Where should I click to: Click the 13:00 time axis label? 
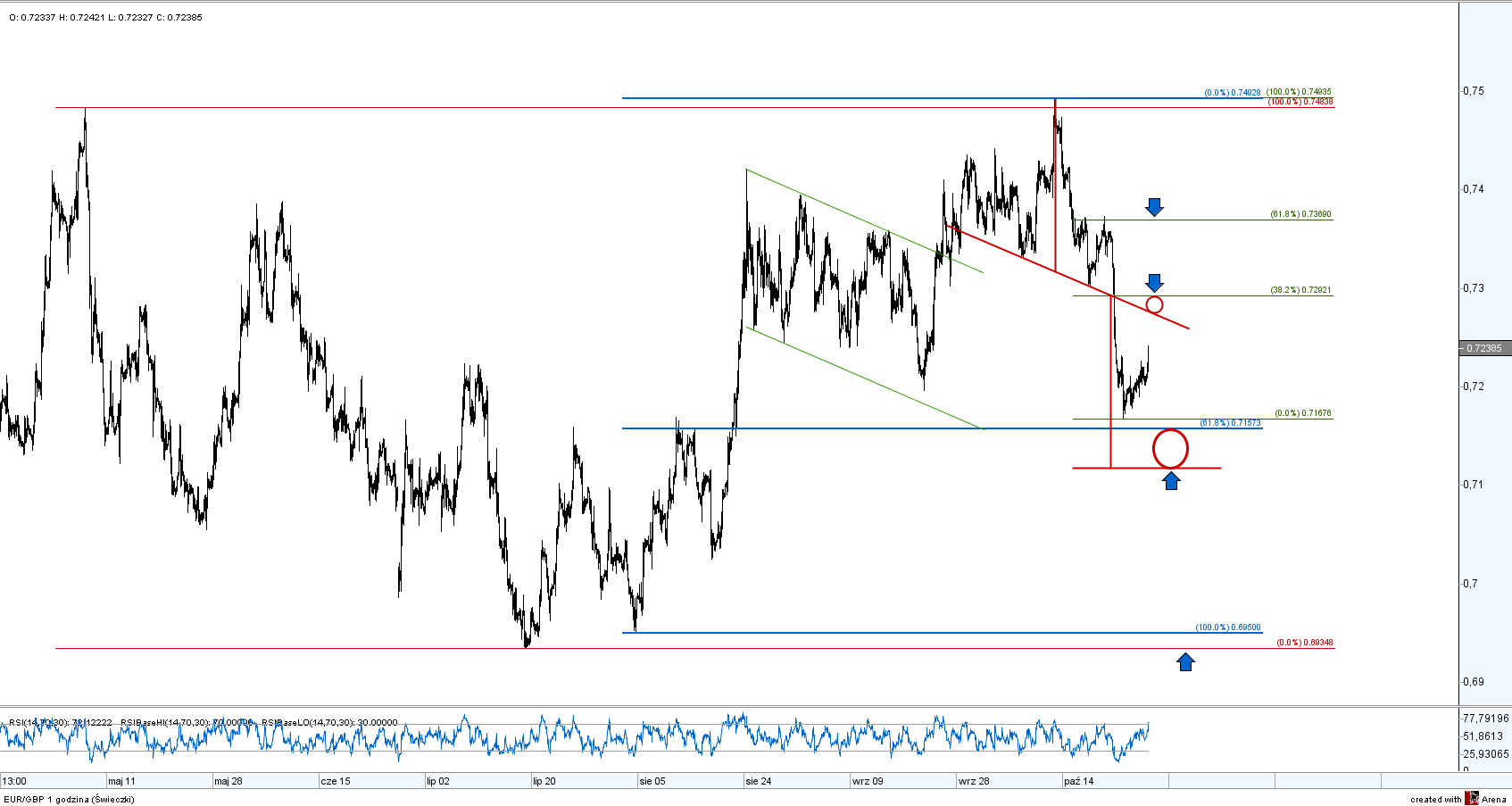point(14,781)
